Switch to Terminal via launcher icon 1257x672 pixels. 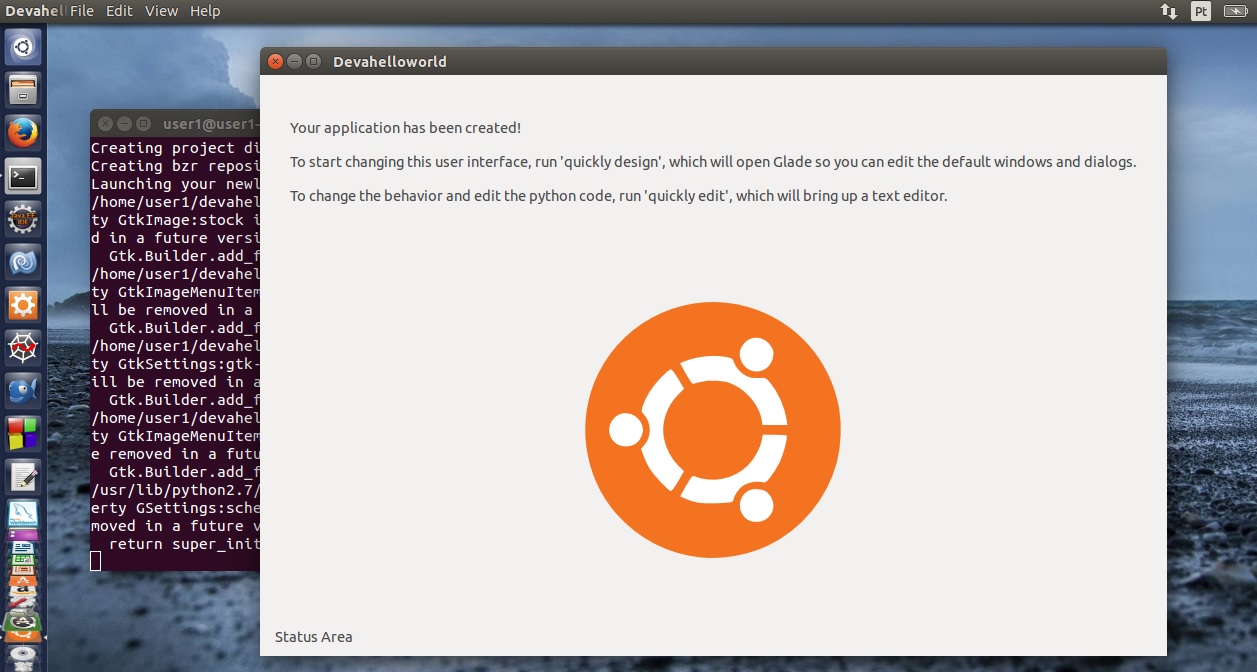(x=23, y=177)
